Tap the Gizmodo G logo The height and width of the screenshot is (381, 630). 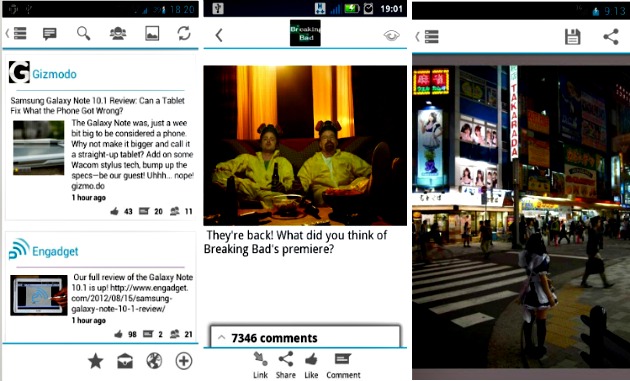[x=19, y=72]
